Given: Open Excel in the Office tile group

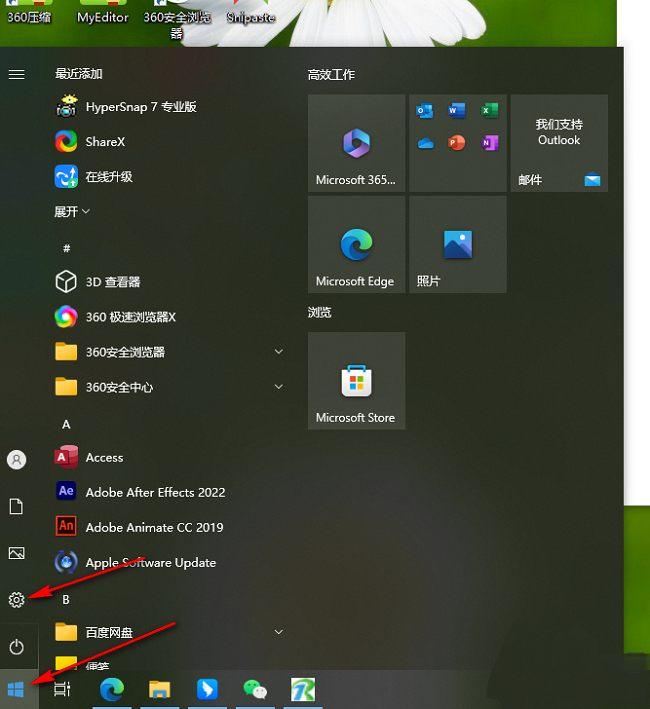Looking at the screenshot, I should coord(490,110).
